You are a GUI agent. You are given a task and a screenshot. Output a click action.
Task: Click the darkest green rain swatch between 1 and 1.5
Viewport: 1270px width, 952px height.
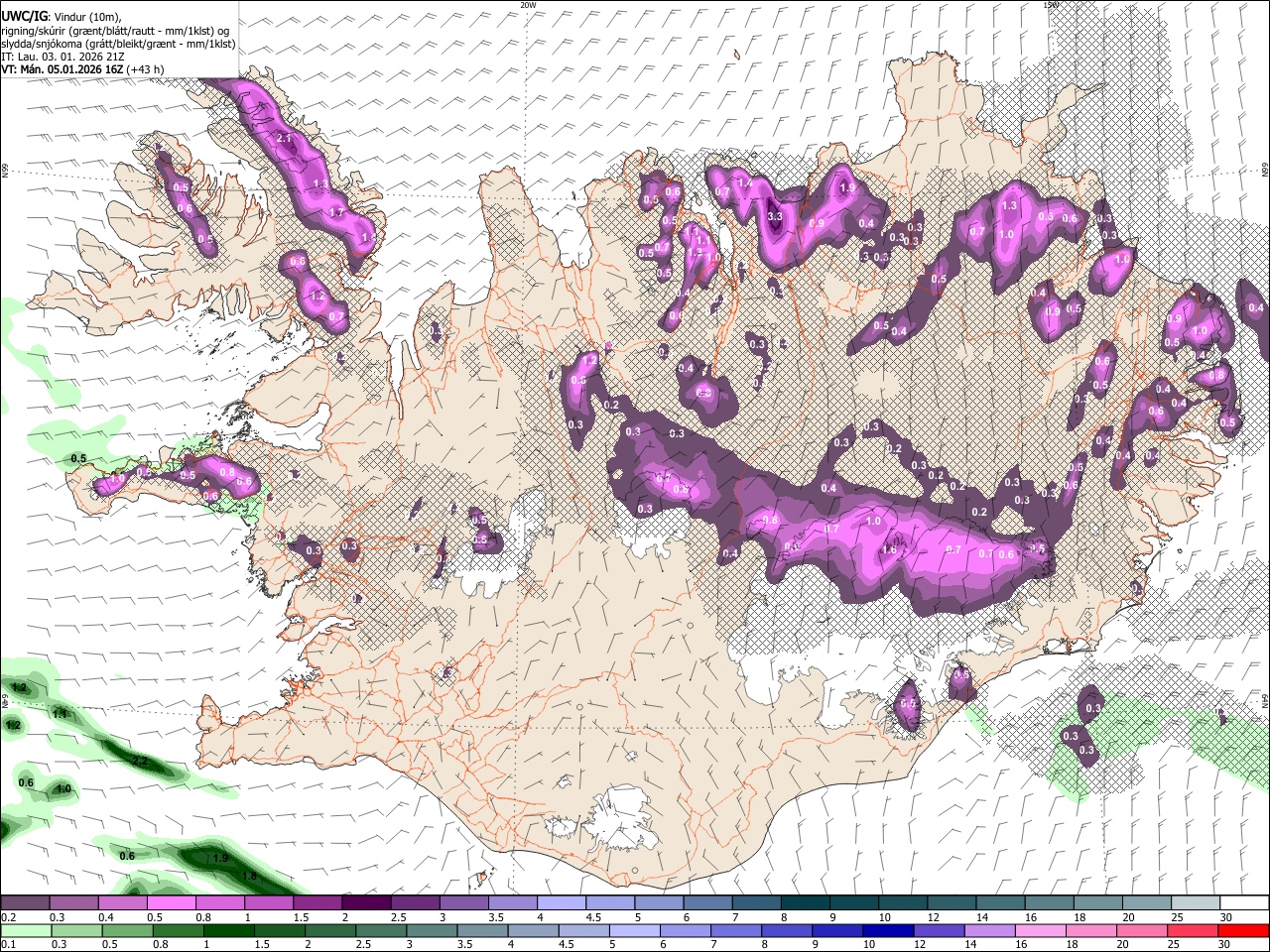click(228, 930)
